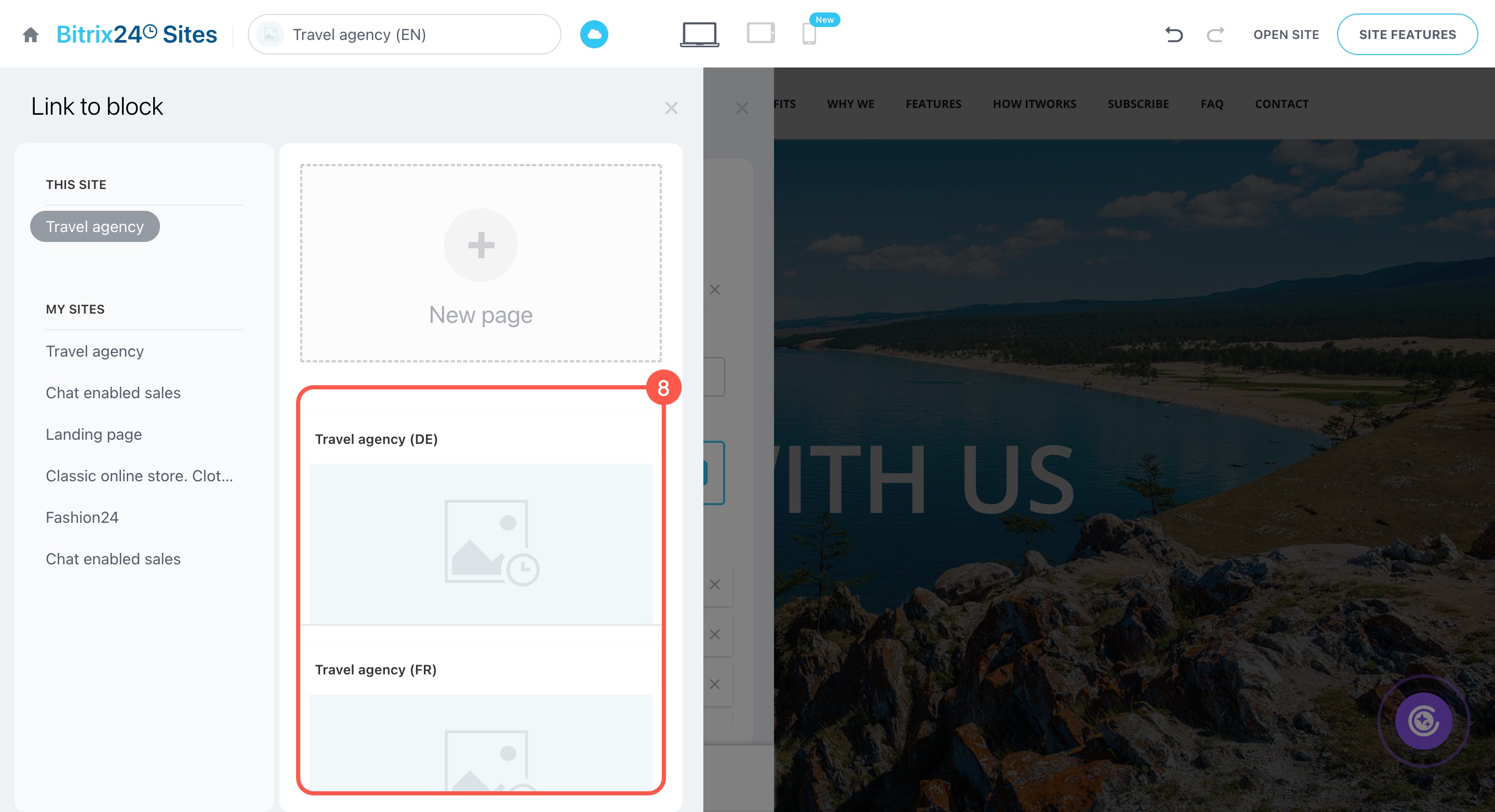Select Travel agency under MY SITES
Image resolution: width=1495 pixels, height=812 pixels.
coord(95,351)
